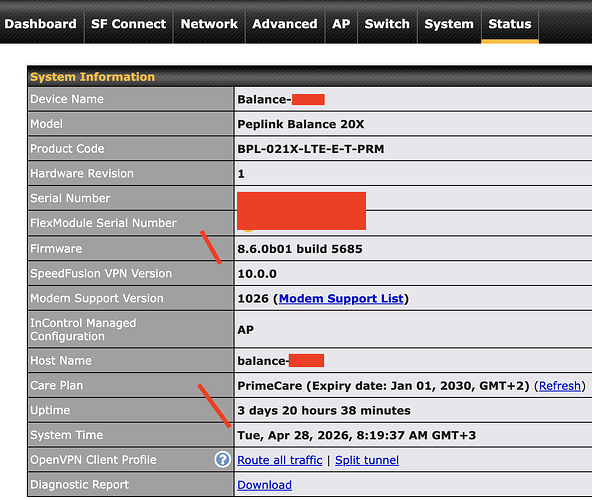Click the System Information header
The width and height of the screenshot is (592, 500).
(92, 77)
